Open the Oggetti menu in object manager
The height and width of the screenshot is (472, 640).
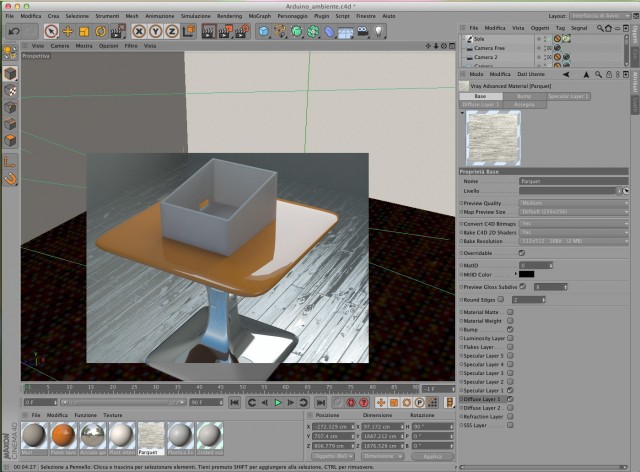tap(540, 28)
